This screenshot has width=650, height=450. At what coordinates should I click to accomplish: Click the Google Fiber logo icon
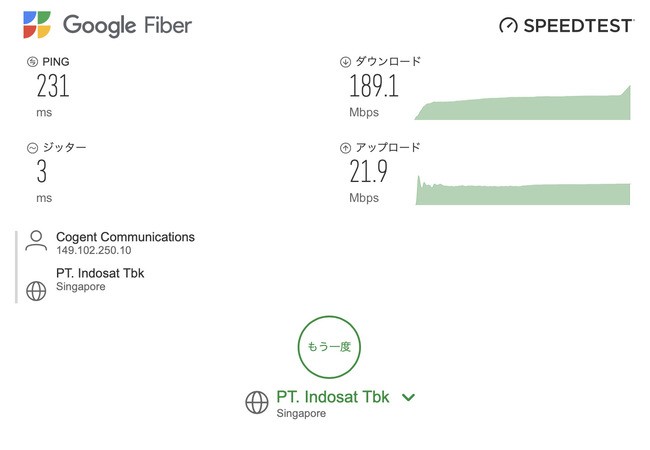38,25
